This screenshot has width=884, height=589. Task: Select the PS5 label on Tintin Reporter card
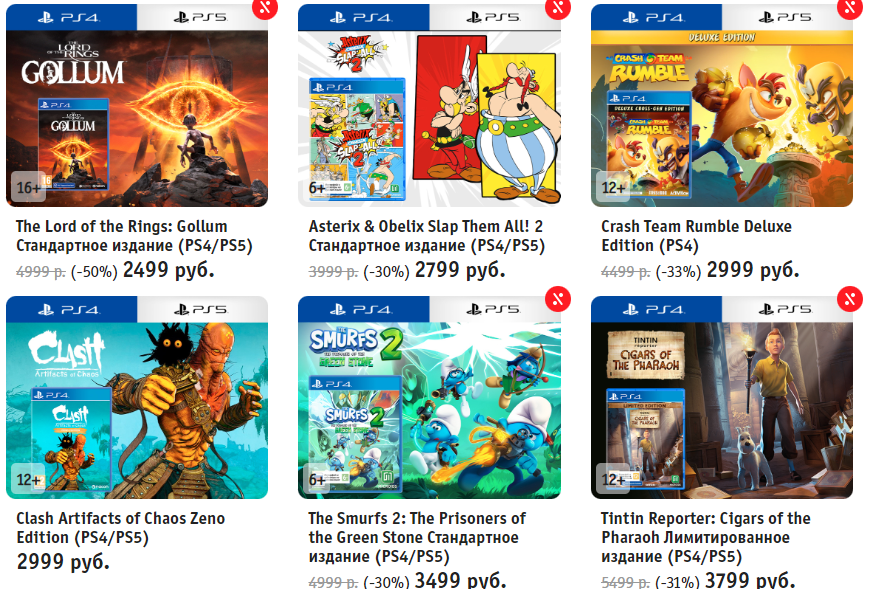point(787,309)
